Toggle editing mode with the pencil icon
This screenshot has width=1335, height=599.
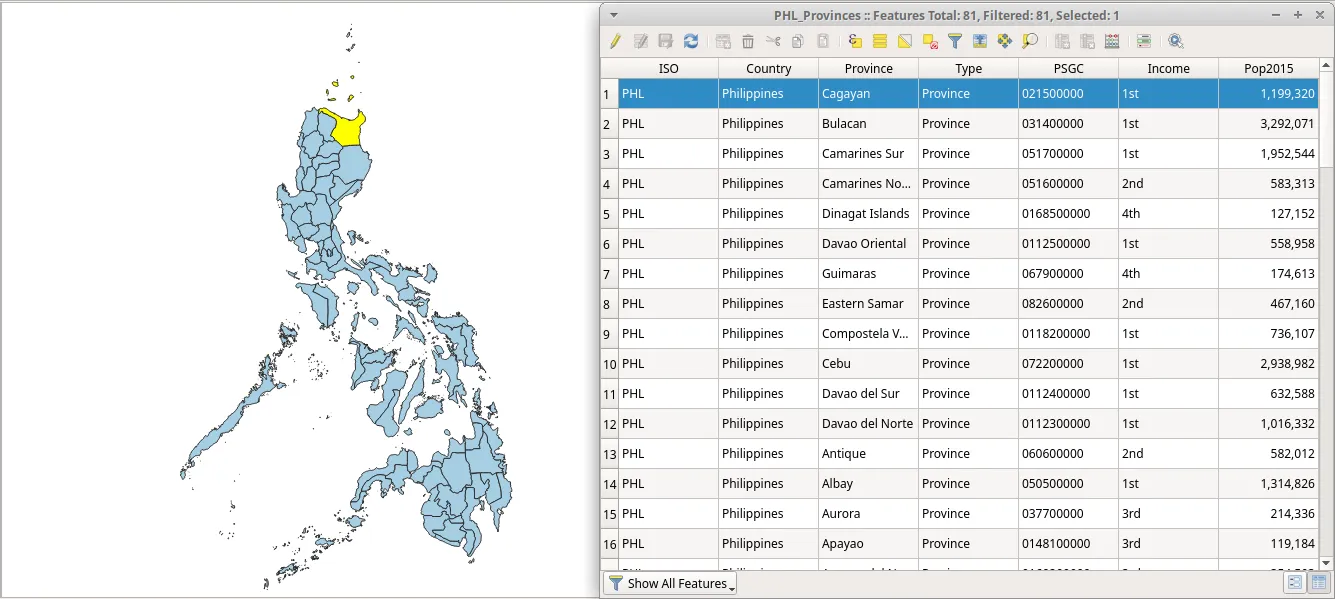[617, 41]
